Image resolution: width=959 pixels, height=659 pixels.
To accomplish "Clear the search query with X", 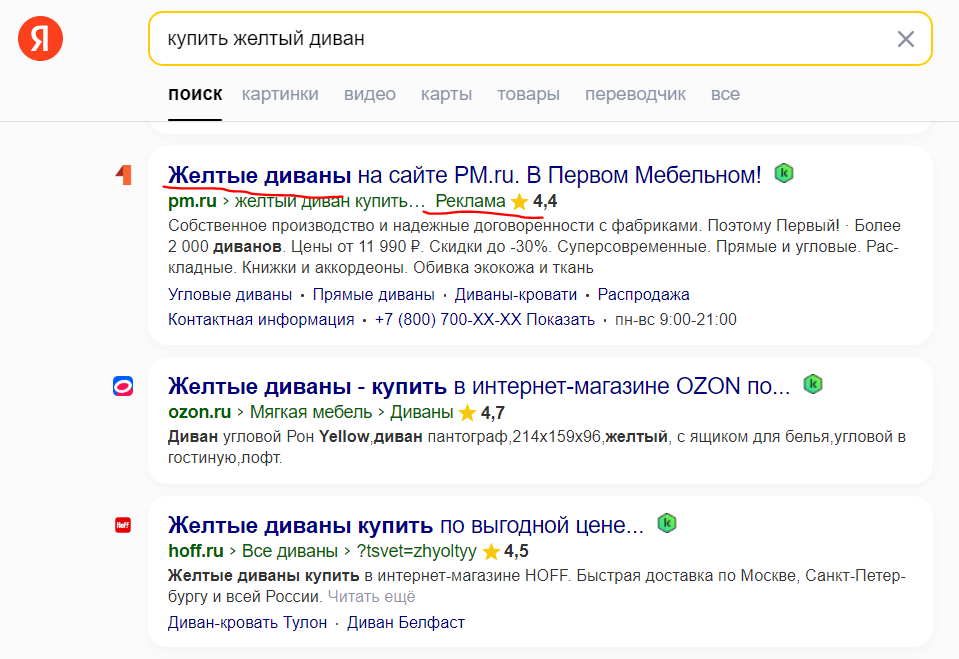I will (x=905, y=39).
